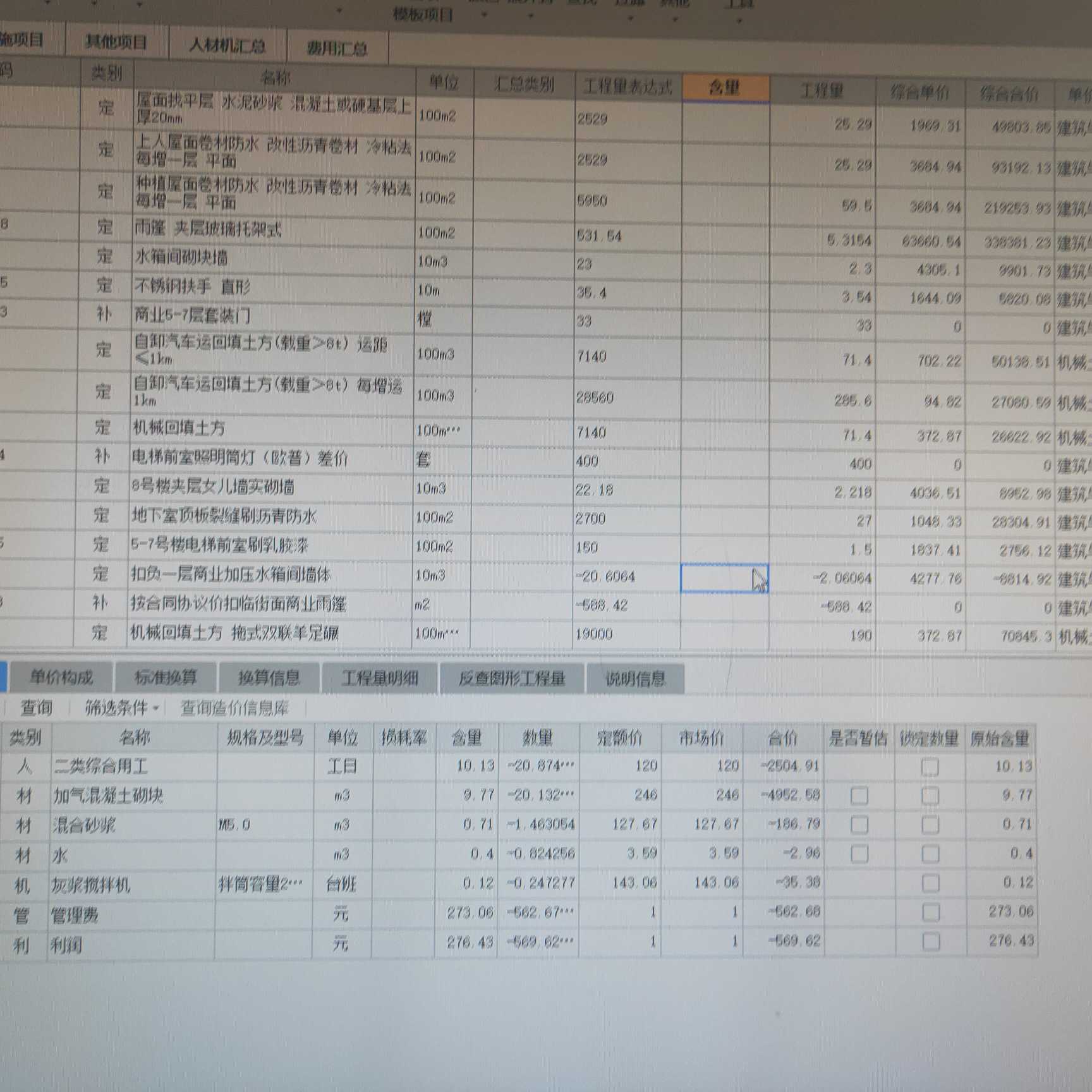Image resolution: width=1092 pixels, height=1092 pixels.
Task: Select row 种植屋面卷材防水
Action: point(274,193)
